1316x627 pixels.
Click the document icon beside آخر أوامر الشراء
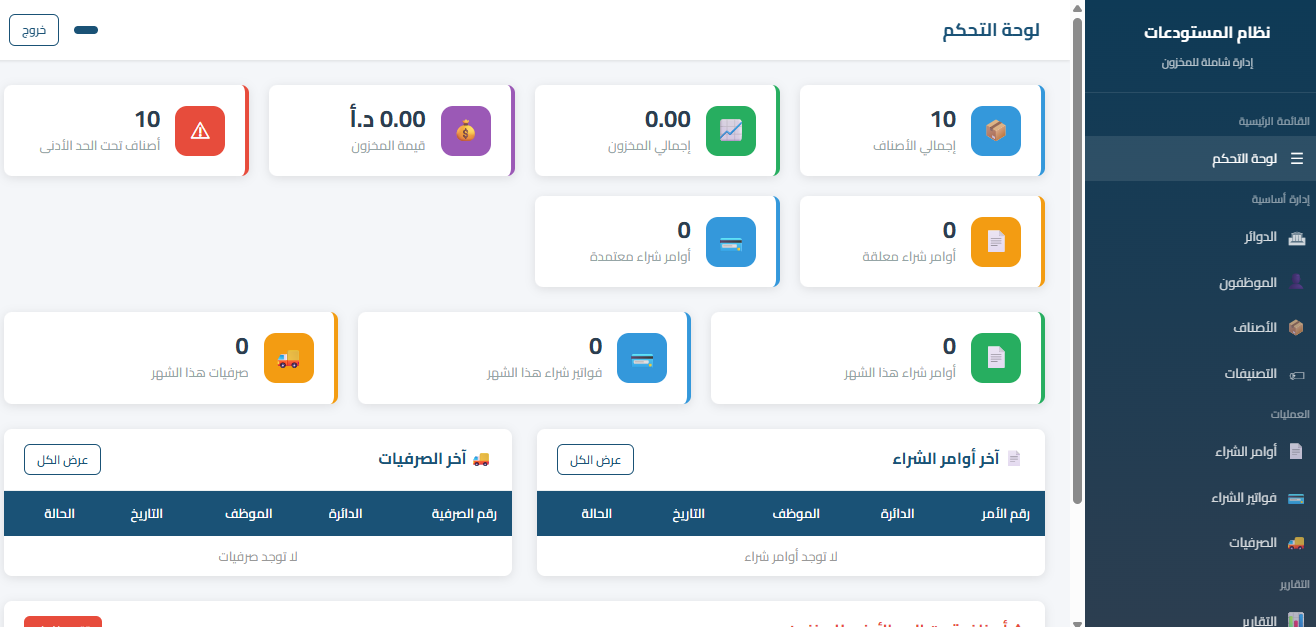click(x=1014, y=459)
